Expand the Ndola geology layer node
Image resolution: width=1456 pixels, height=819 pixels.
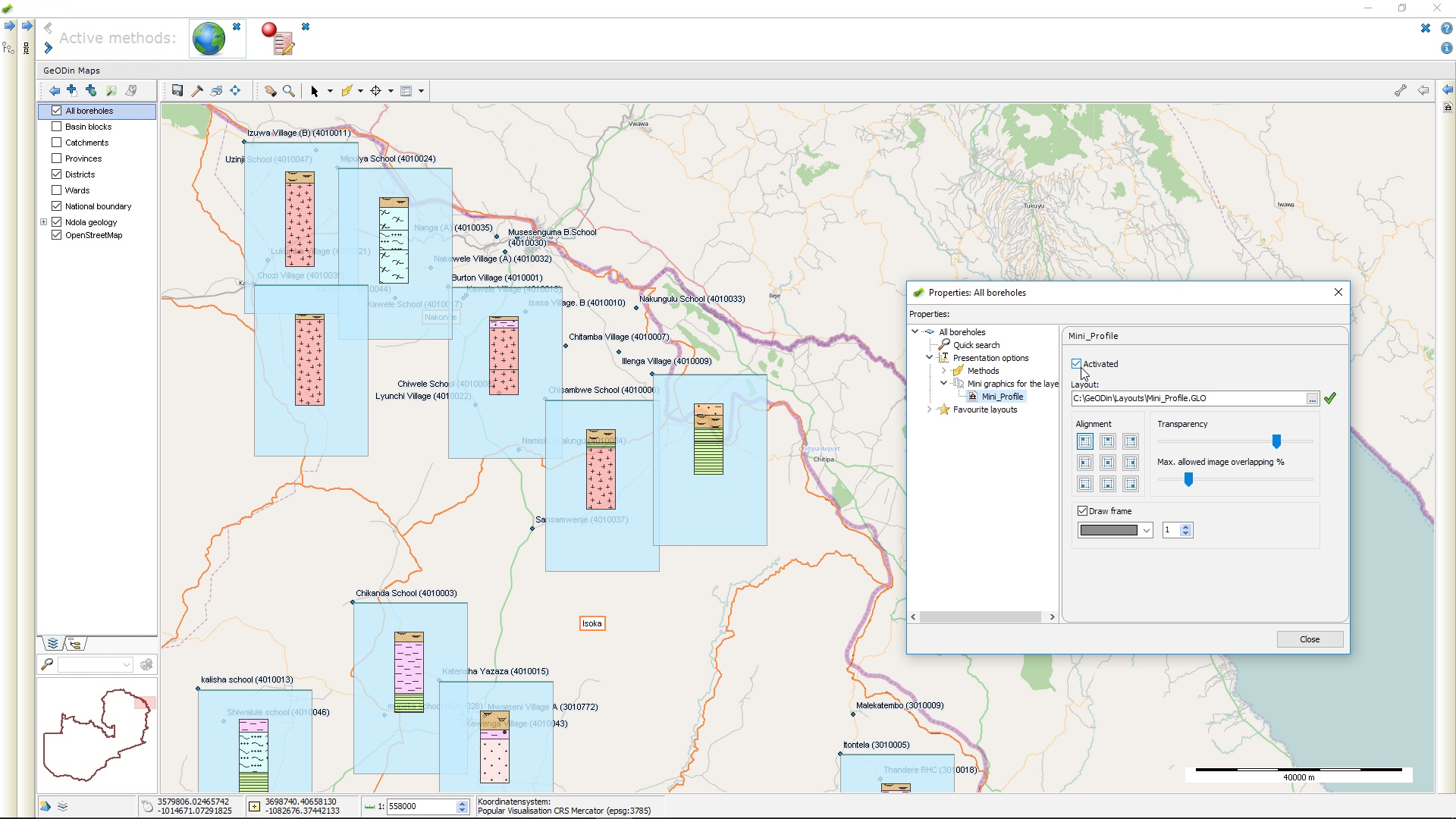point(44,221)
